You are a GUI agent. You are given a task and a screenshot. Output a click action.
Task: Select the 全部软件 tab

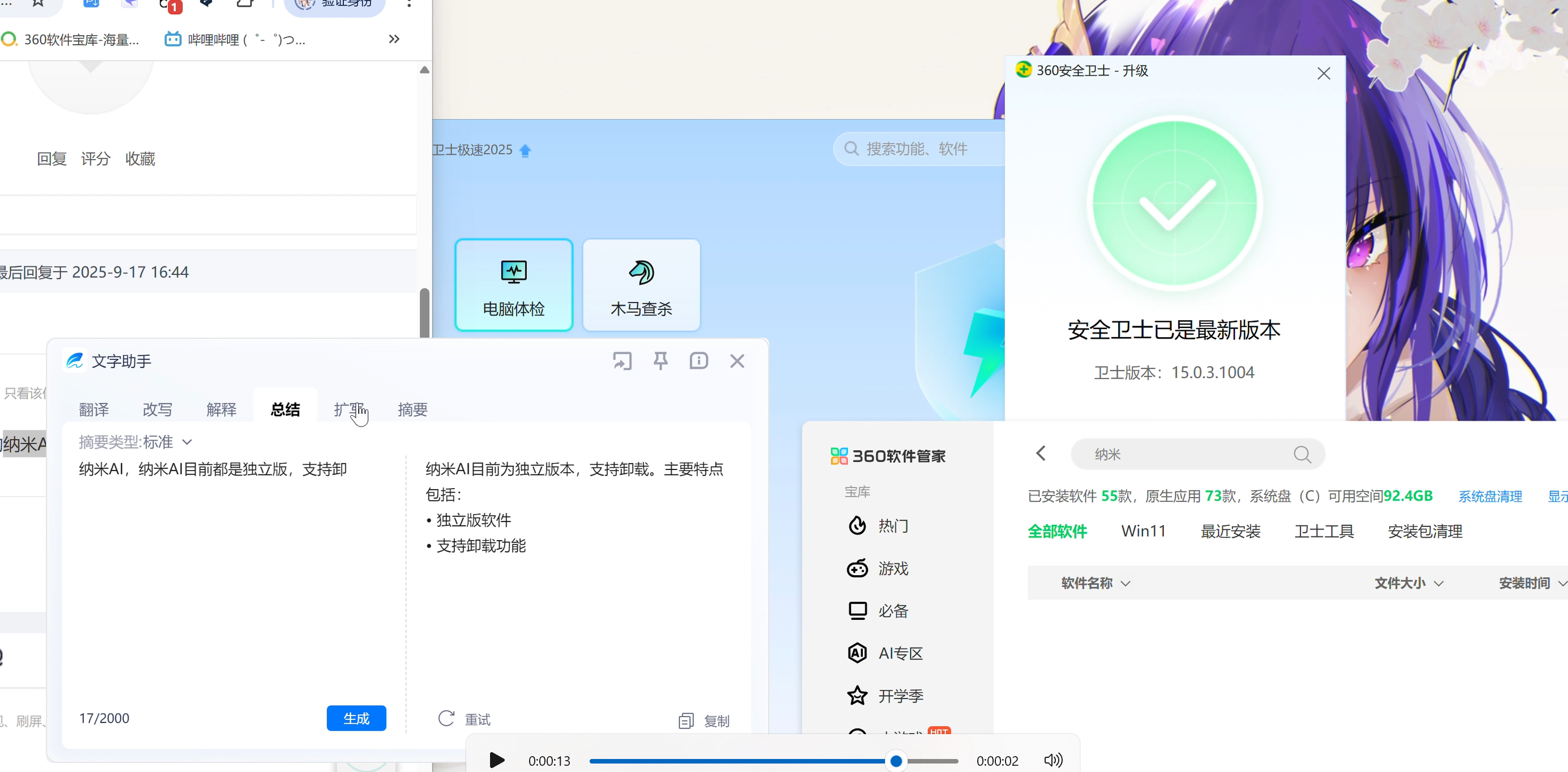(x=1057, y=531)
